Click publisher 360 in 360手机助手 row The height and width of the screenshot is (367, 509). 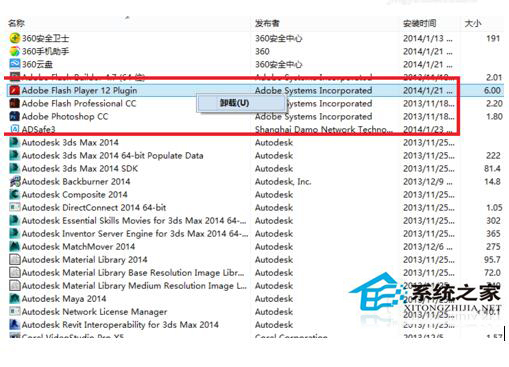pyautogui.click(x=262, y=51)
